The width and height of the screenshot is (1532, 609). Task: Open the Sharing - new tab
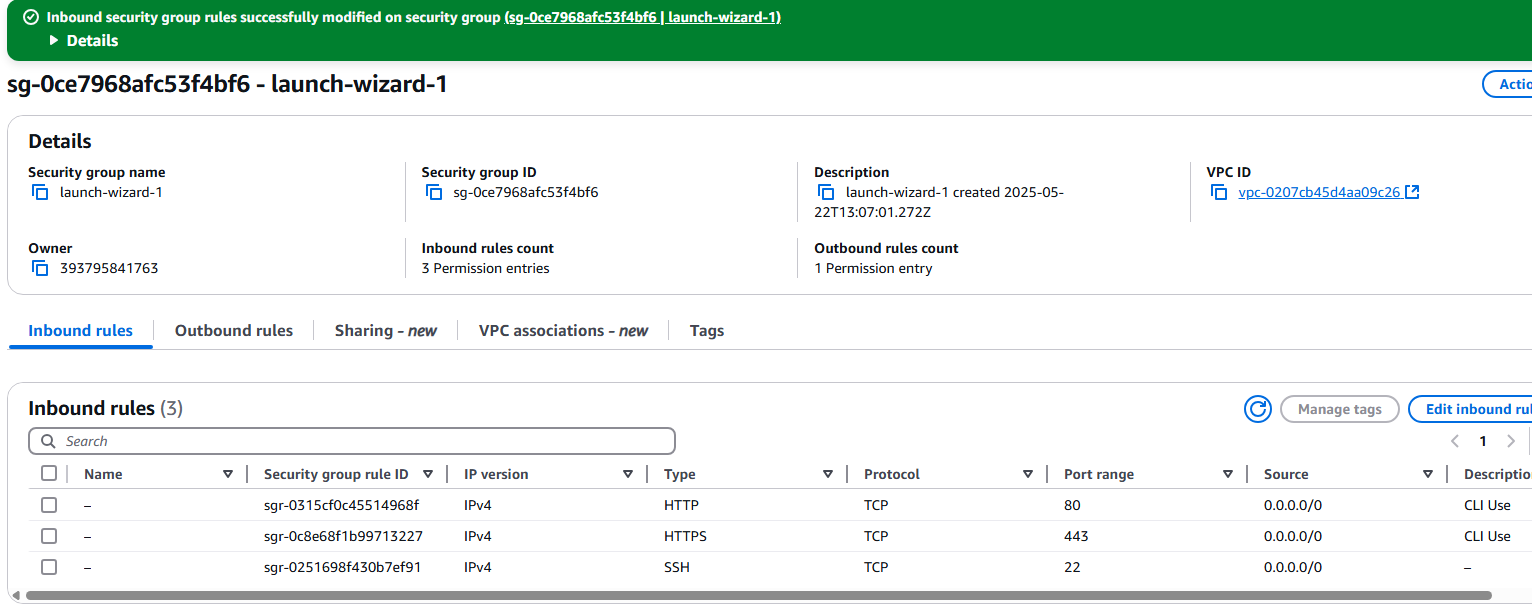click(385, 330)
